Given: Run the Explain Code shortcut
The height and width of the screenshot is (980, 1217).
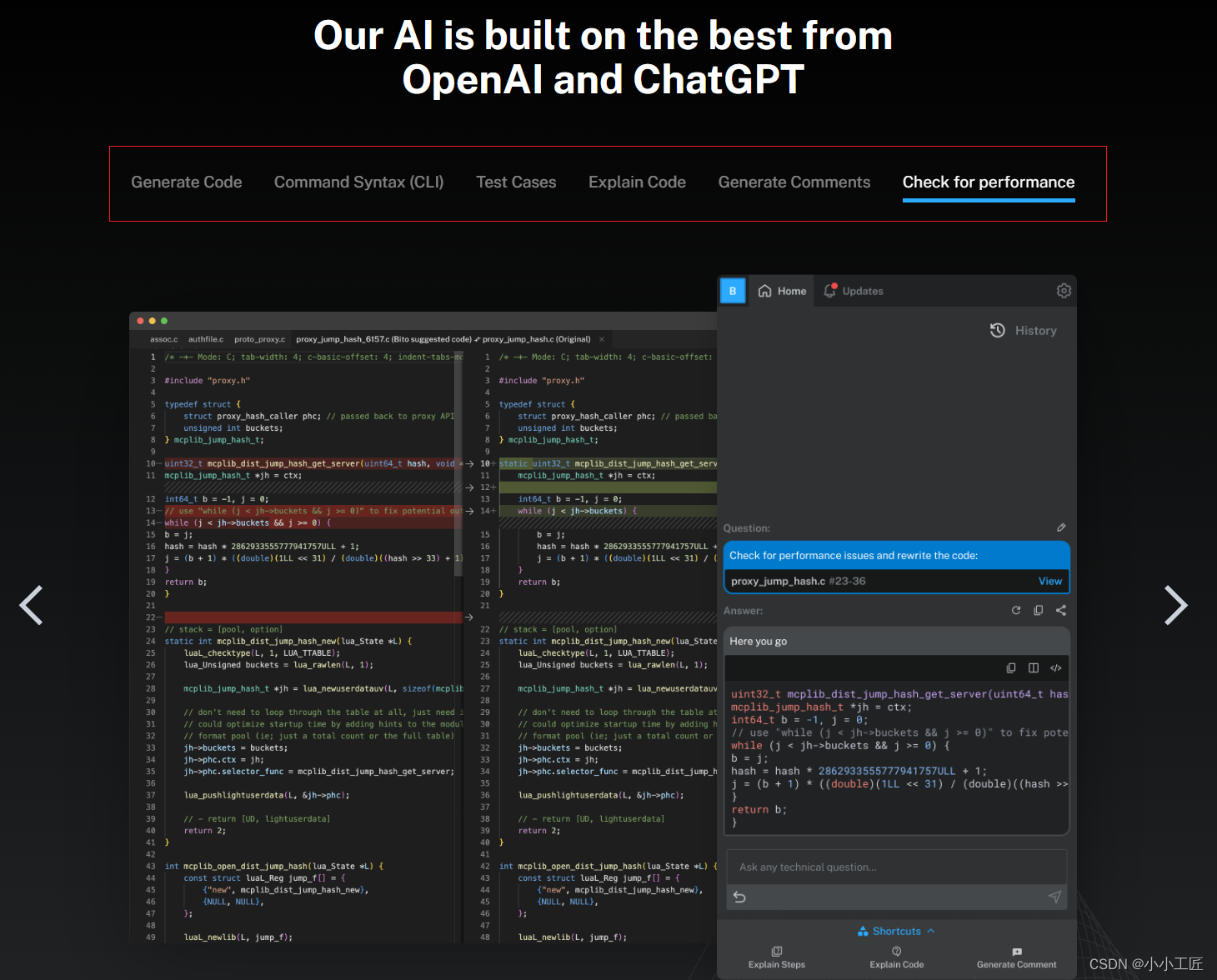Looking at the screenshot, I should point(897,957).
